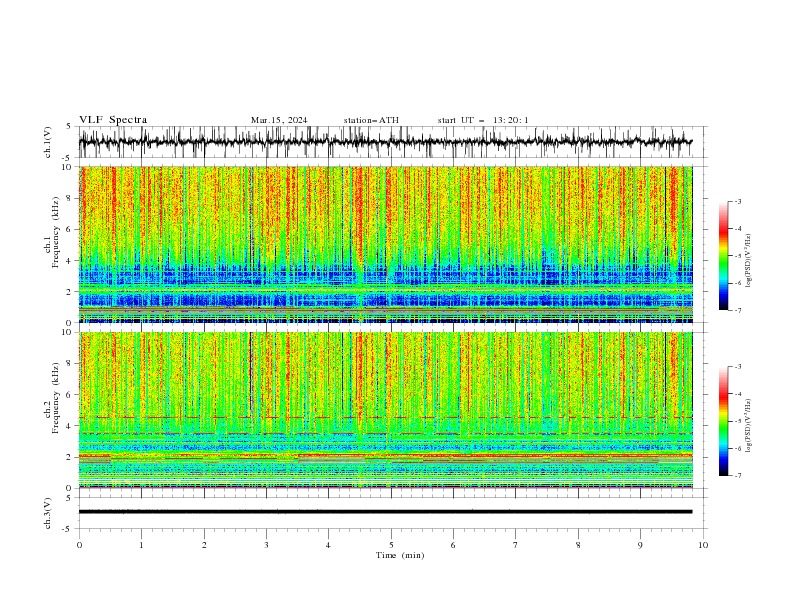This screenshot has width=792, height=612.
Task: Click the 'VLF Spectra' title text
Action: tap(113, 120)
